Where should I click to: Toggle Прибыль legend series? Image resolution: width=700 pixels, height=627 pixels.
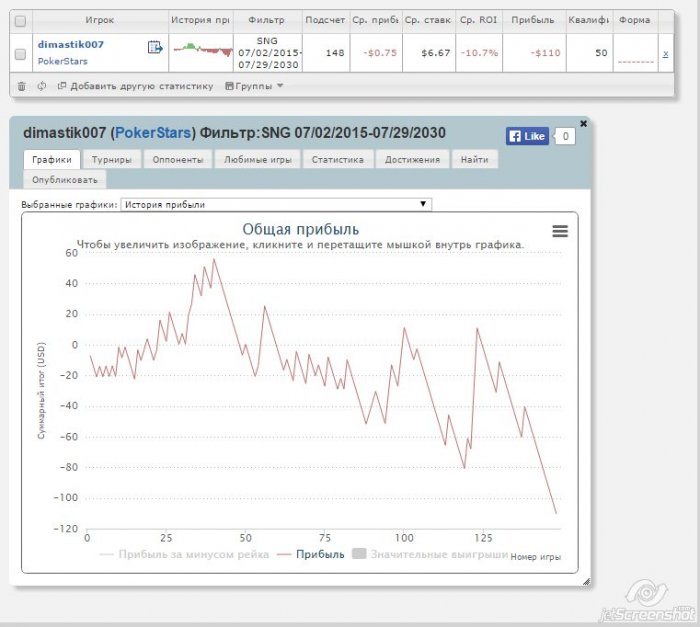pyautogui.click(x=311, y=555)
